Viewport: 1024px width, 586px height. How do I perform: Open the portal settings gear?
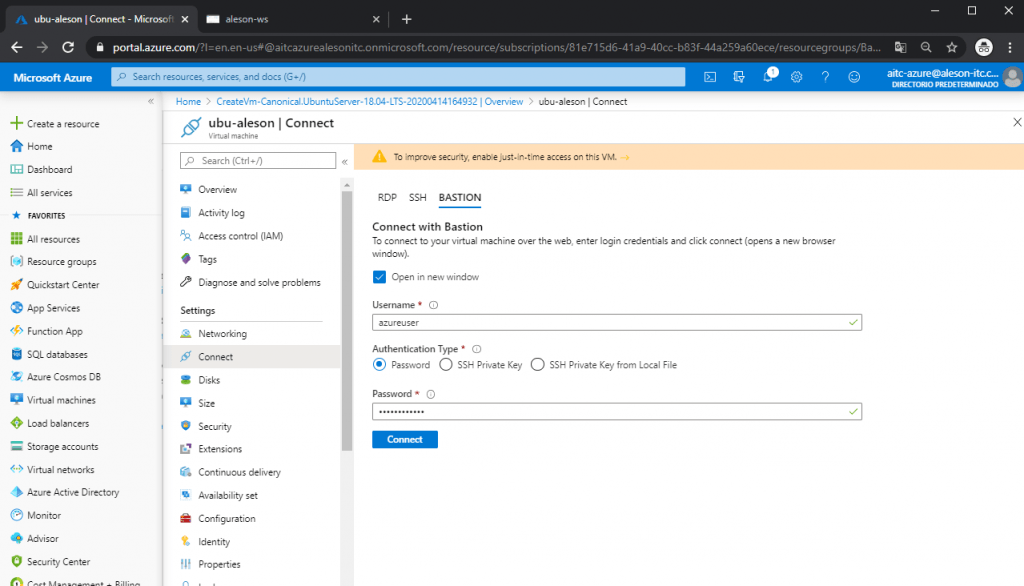pyautogui.click(x=796, y=77)
